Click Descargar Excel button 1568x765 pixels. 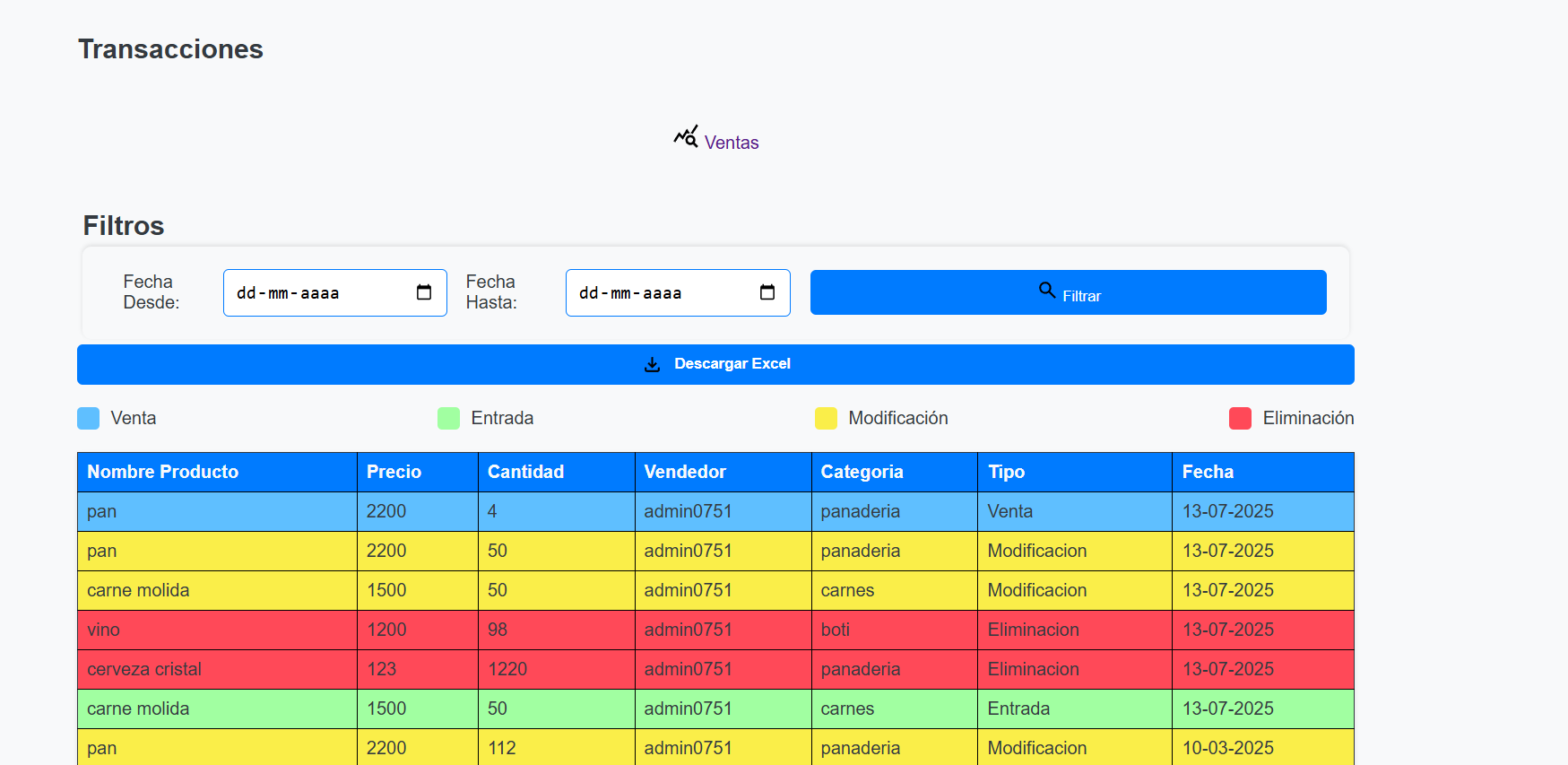(x=715, y=364)
